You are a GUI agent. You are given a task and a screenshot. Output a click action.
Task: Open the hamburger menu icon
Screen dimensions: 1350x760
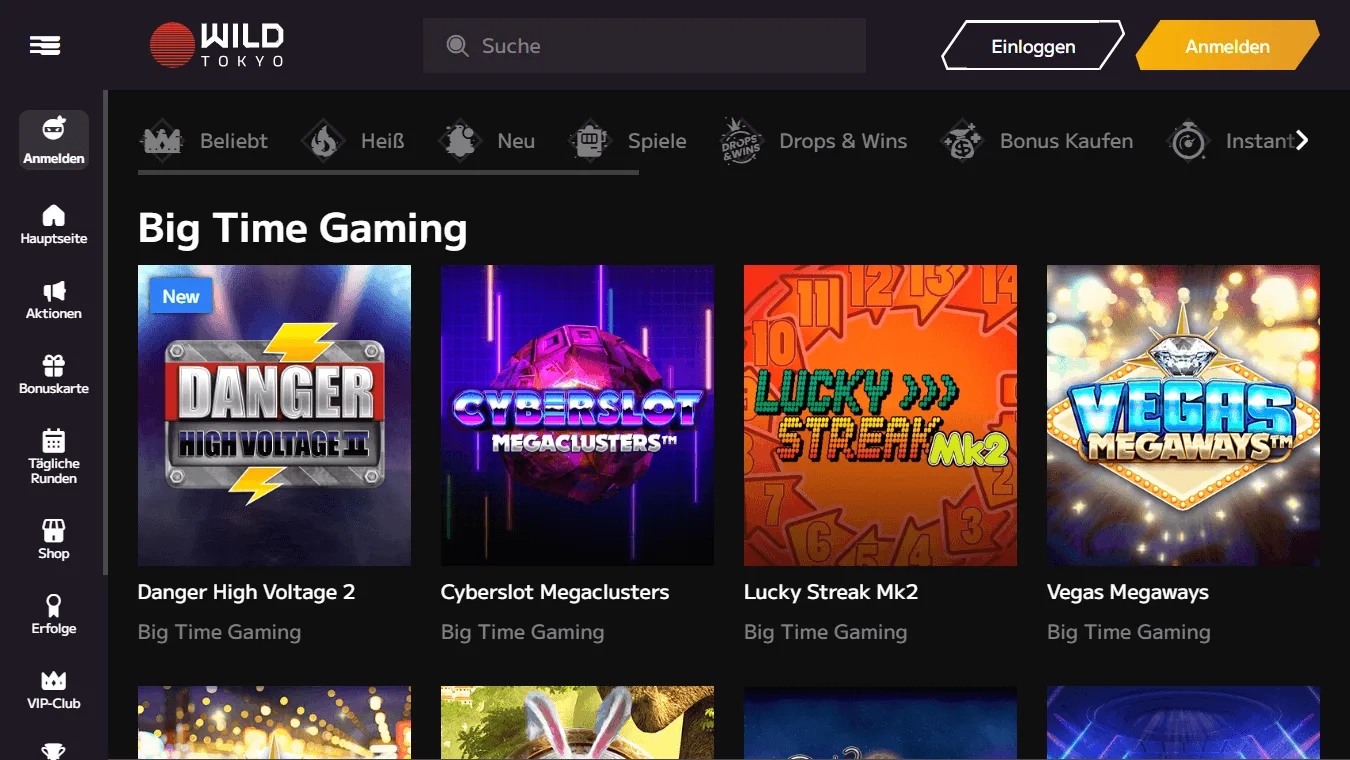pyautogui.click(x=45, y=46)
